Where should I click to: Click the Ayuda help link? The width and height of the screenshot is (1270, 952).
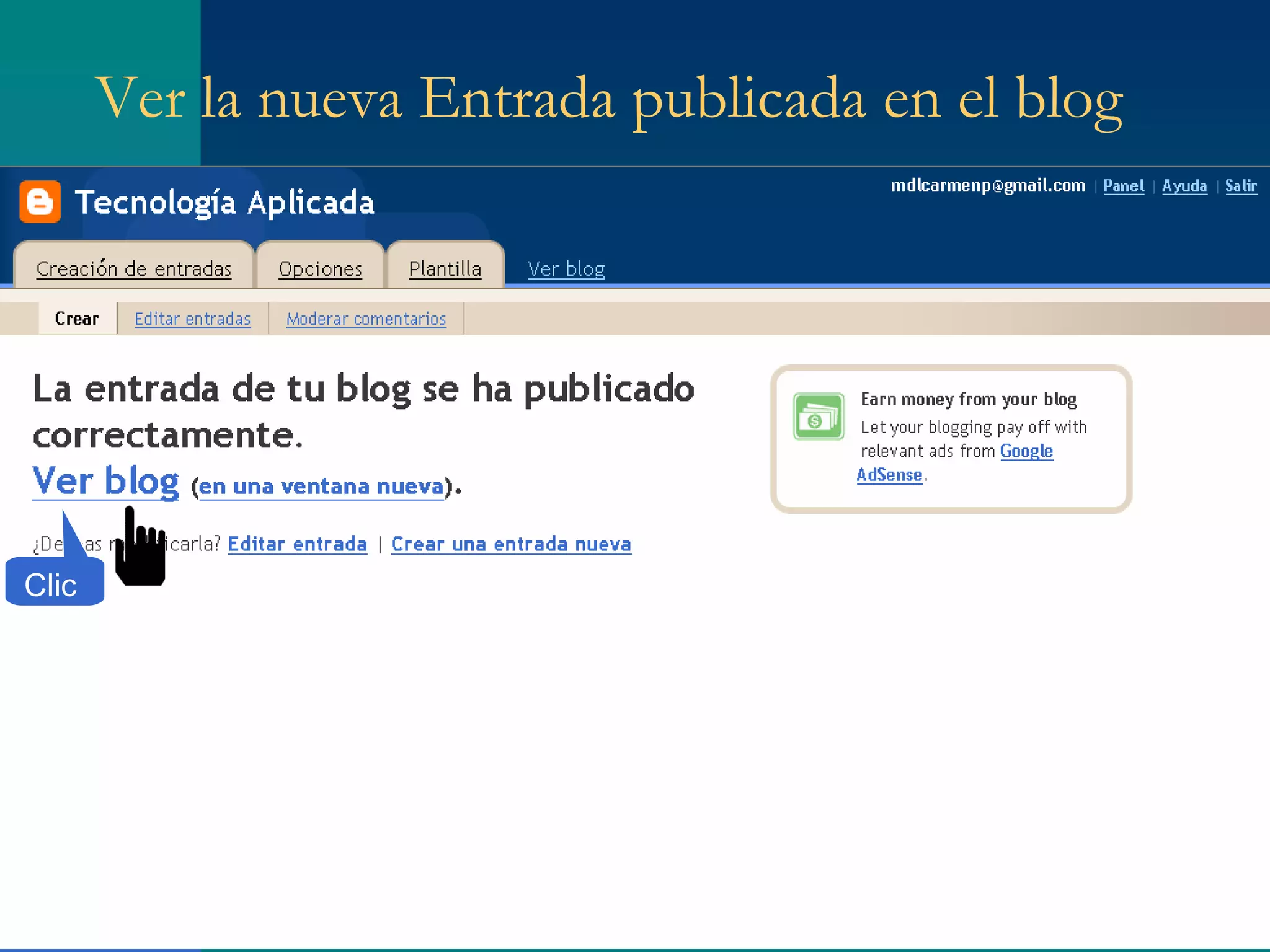(1184, 186)
